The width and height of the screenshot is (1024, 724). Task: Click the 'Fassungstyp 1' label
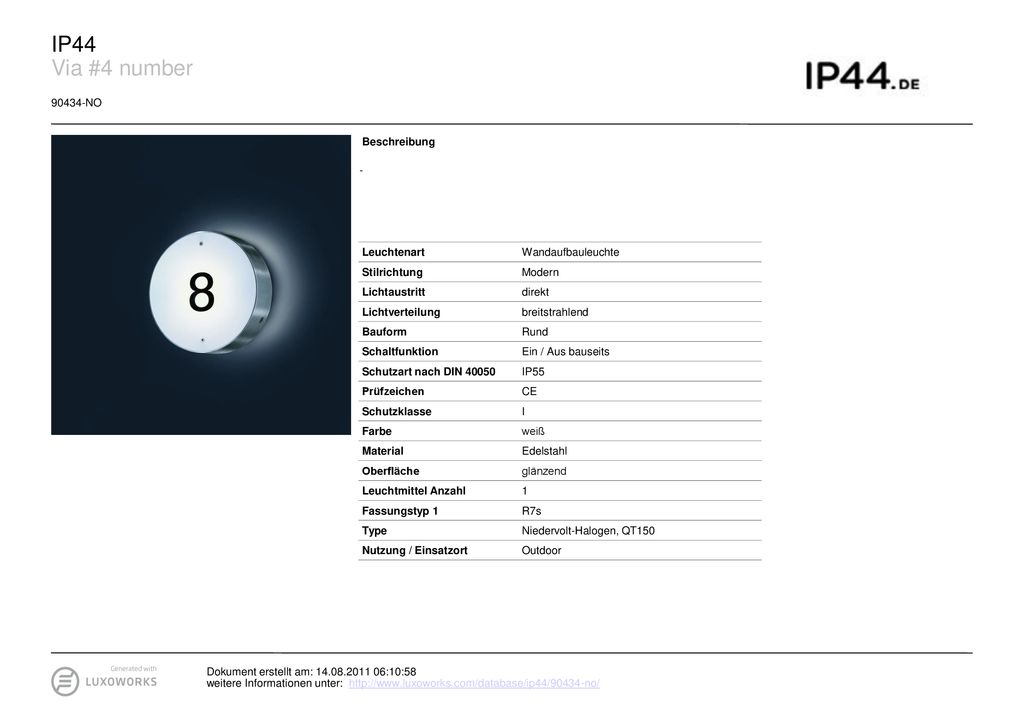[400, 511]
